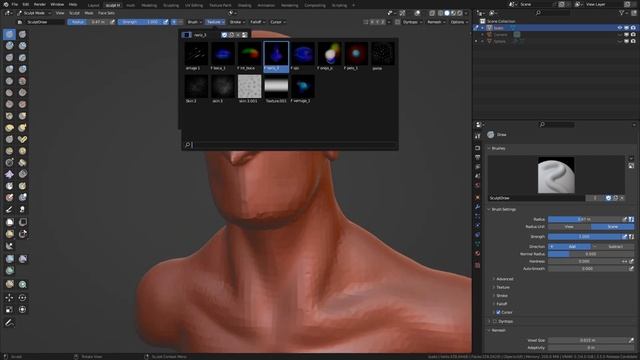Switch to Texture Paint workspace tab
The height and width of the screenshot is (360, 640).
click(x=220, y=5)
